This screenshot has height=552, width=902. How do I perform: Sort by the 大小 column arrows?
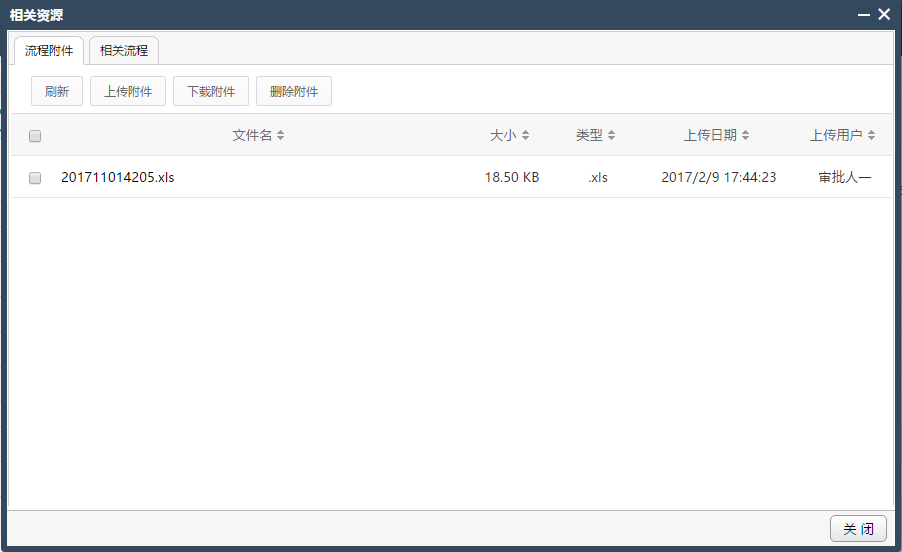point(525,135)
